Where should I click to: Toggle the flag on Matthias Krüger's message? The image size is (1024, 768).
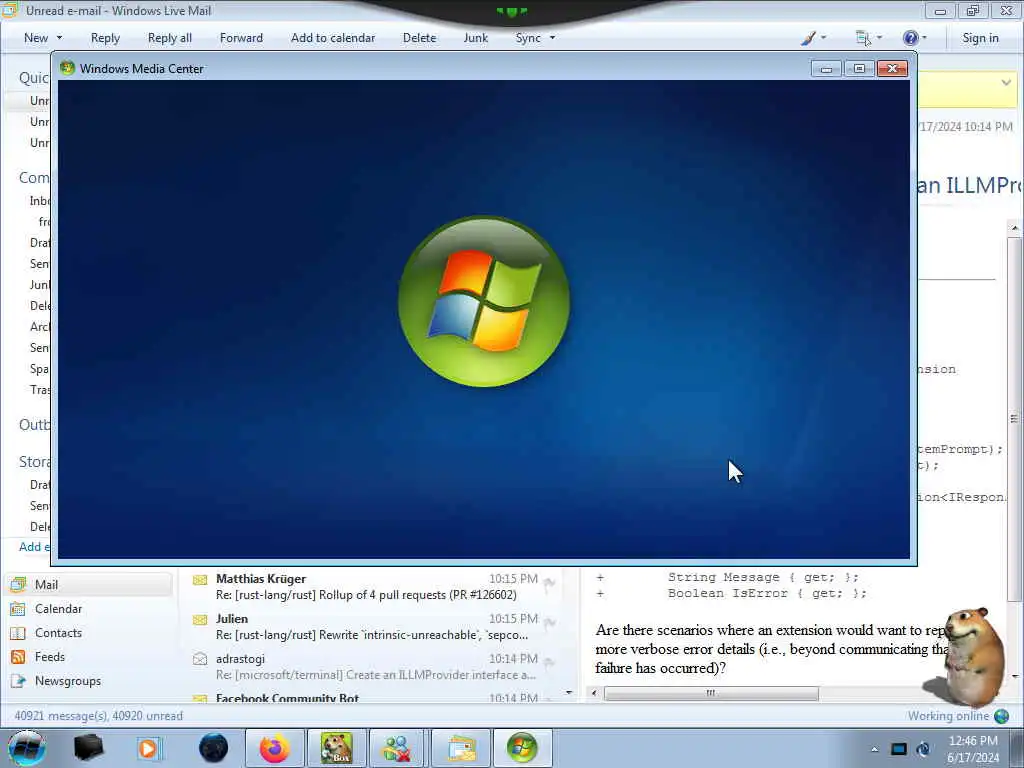(x=550, y=583)
